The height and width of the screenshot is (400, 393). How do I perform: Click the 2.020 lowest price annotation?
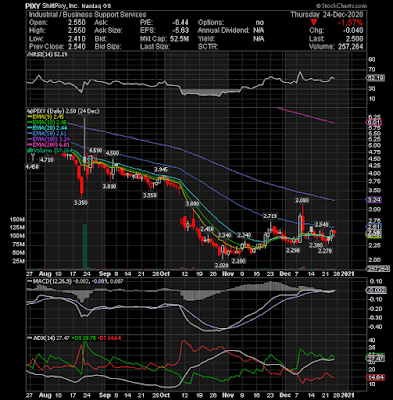click(221, 265)
